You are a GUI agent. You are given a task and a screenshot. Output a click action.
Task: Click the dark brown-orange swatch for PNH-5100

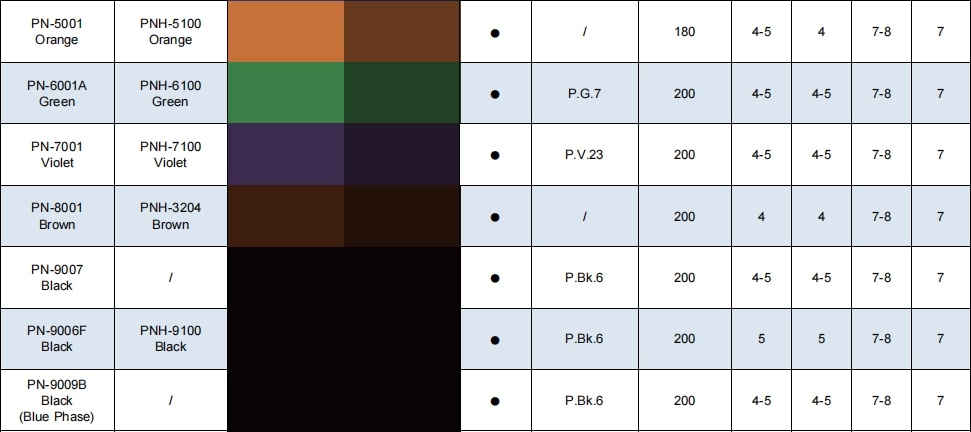402,31
